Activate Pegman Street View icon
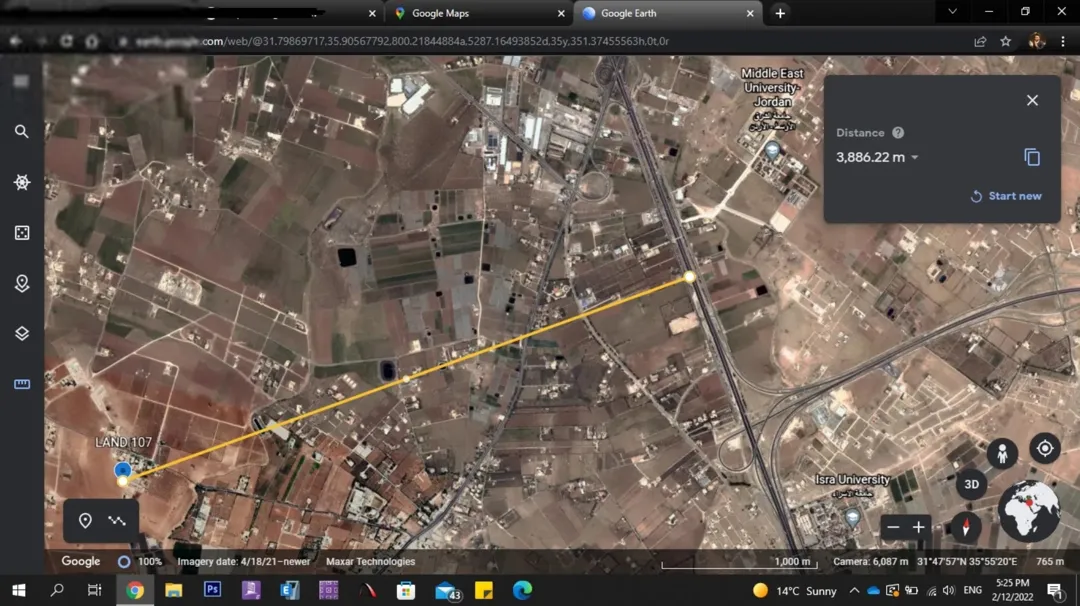Viewport: 1080px width, 606px height. coord(1002,454)
